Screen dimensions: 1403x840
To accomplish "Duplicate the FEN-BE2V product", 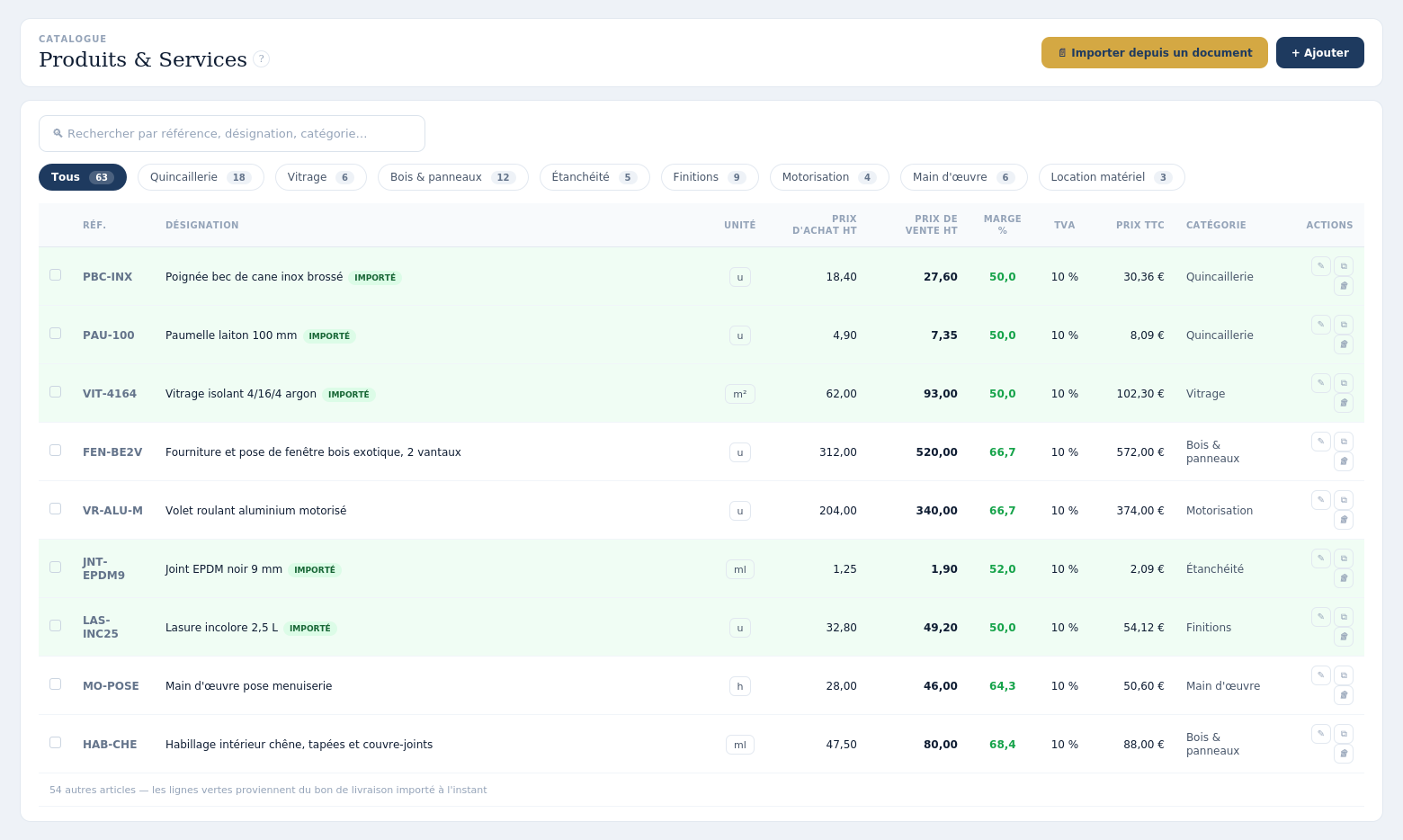I will [x=1344, y=442].
